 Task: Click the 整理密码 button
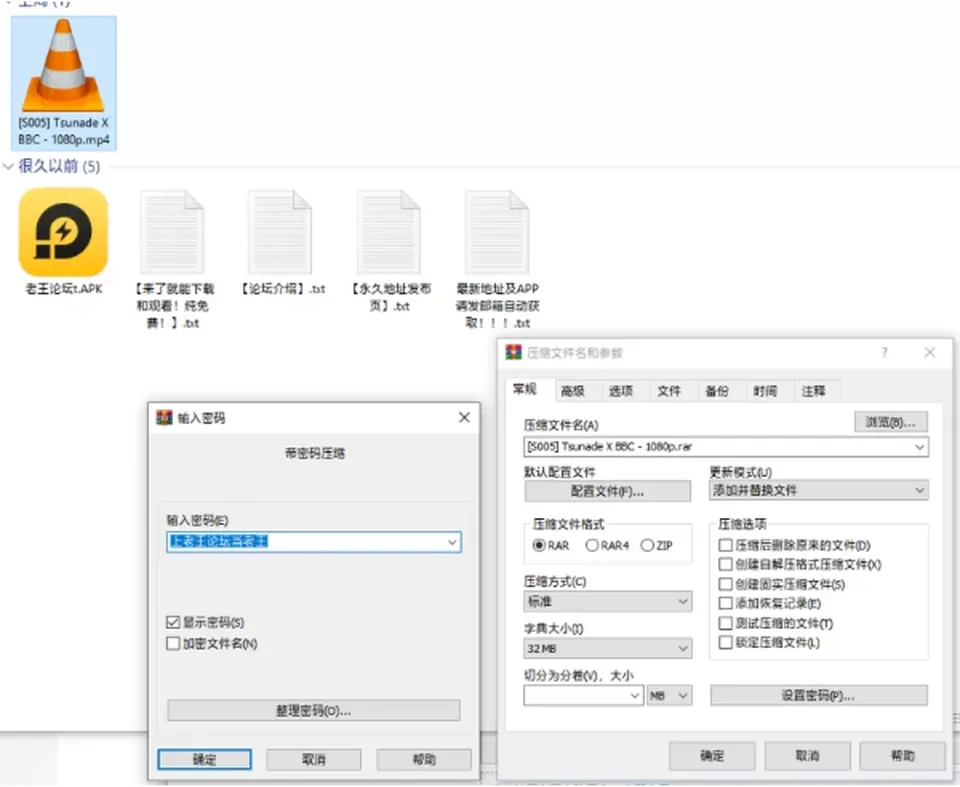click(x=313, y=711)
